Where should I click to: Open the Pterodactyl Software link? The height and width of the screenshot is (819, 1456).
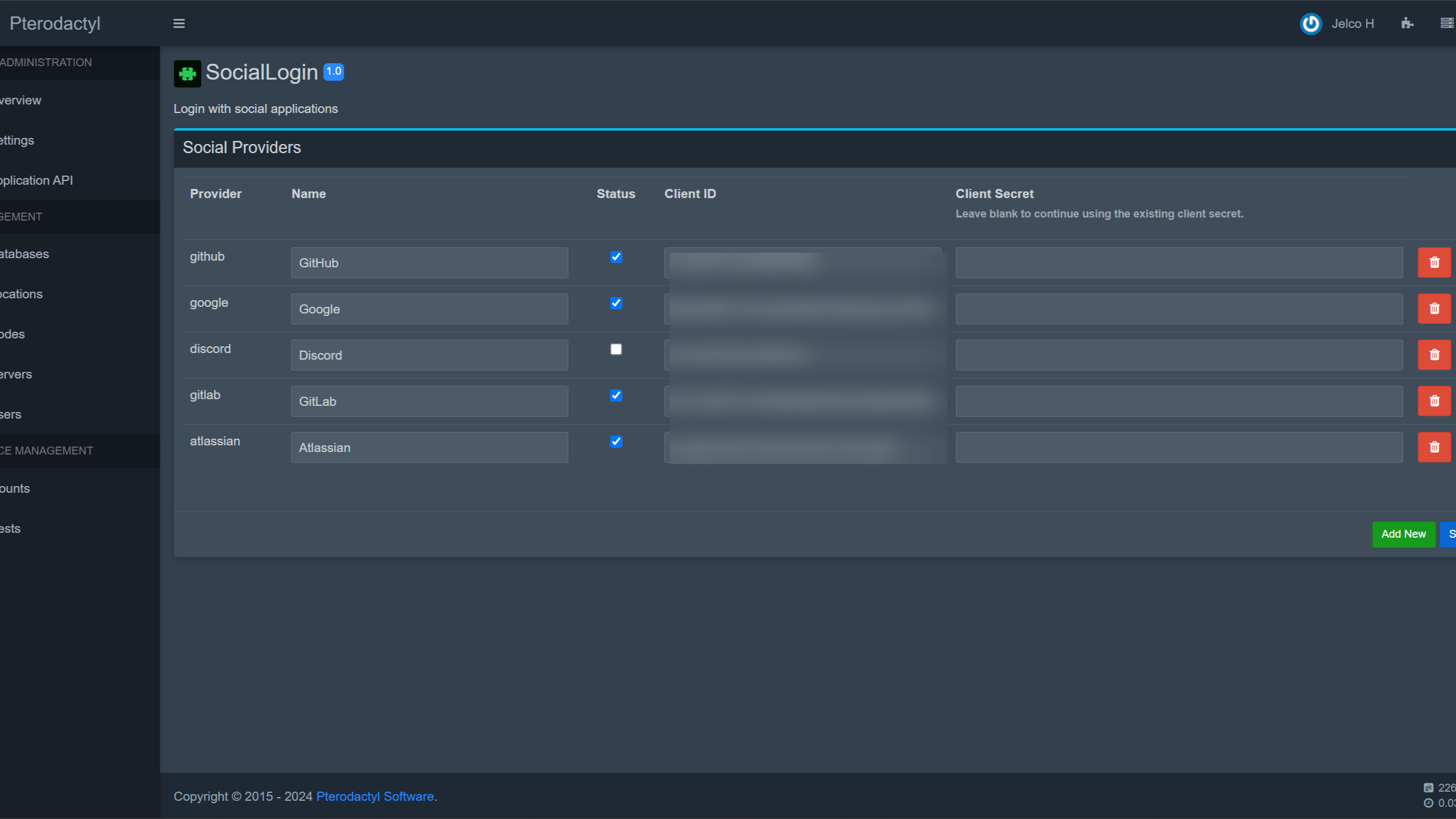(374, 796)
